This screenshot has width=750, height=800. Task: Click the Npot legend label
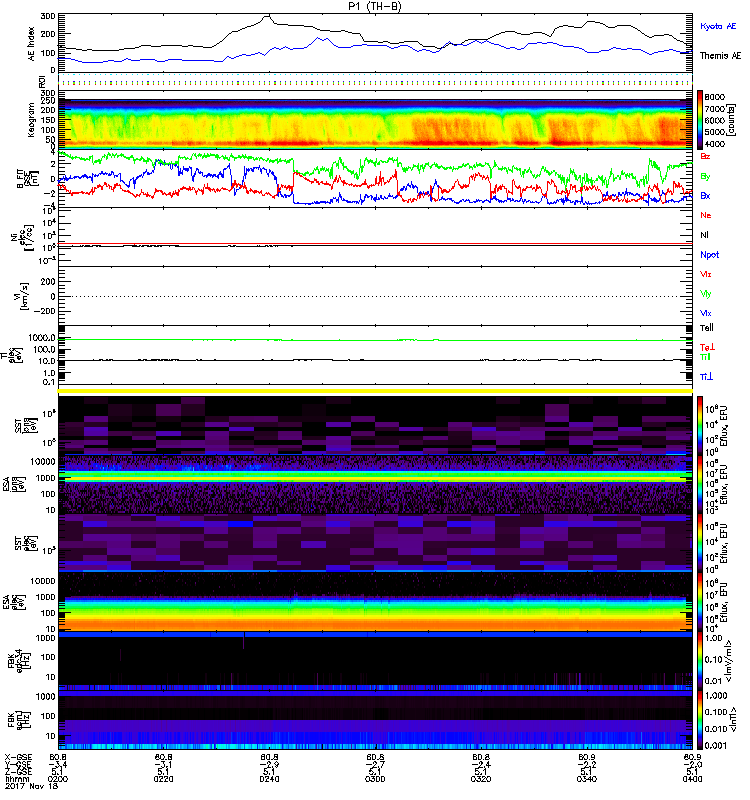(709, 255)
